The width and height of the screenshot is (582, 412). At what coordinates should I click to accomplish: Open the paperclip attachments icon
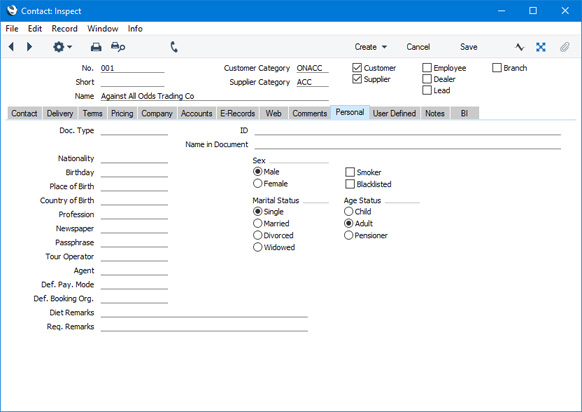(x=565, y=47)
